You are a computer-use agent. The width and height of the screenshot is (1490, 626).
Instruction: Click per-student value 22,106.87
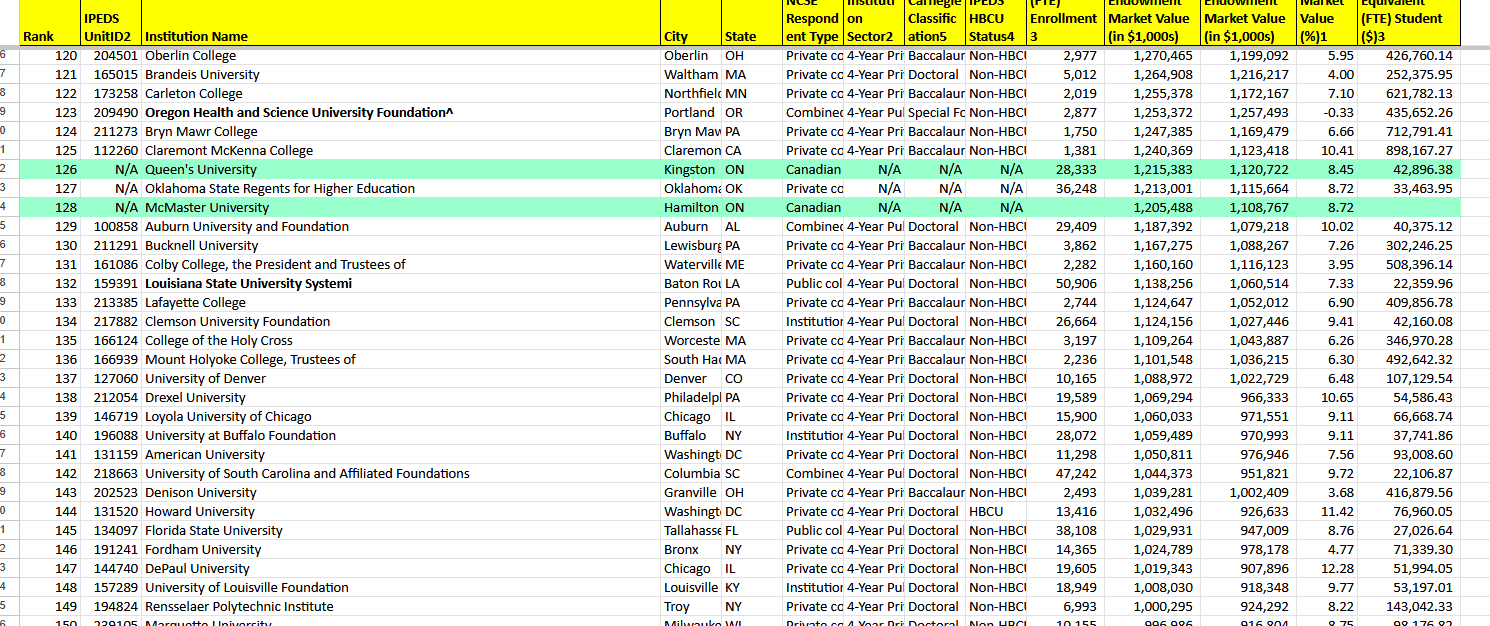click(1409, 474)
